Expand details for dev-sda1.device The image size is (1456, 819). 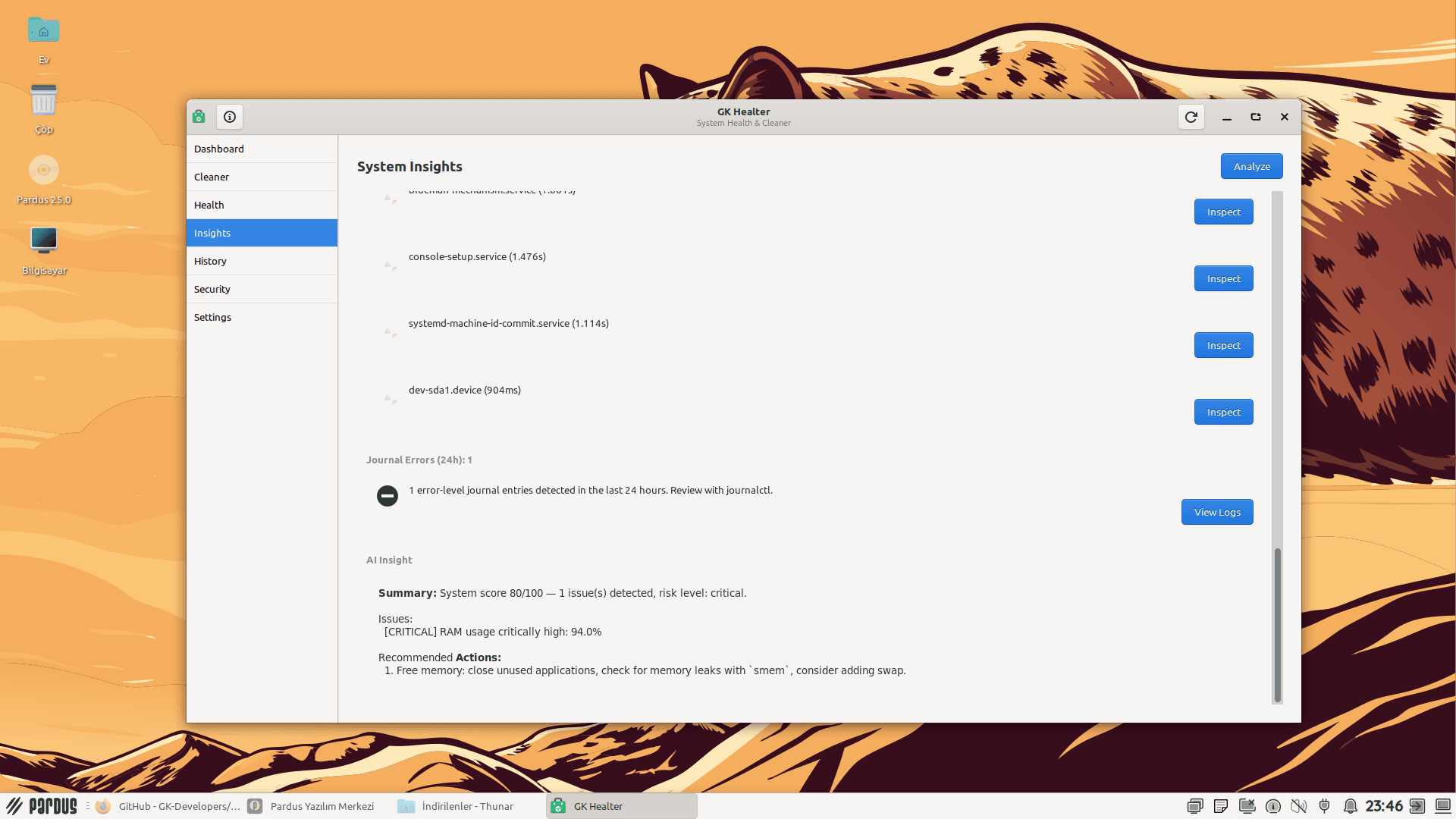pos(390,400)
